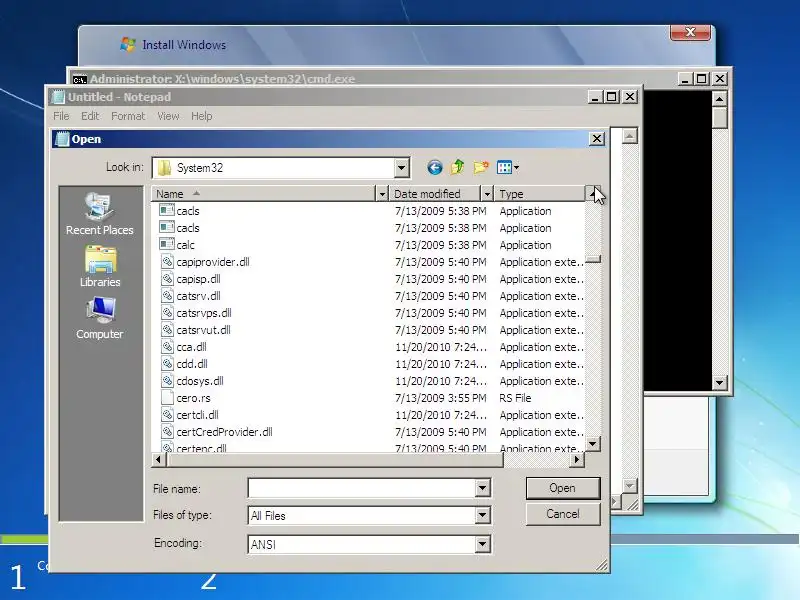Expand the Look in folder dropdown
The height and width of the screenshot is (600, 800).
[x=402, y=168]
